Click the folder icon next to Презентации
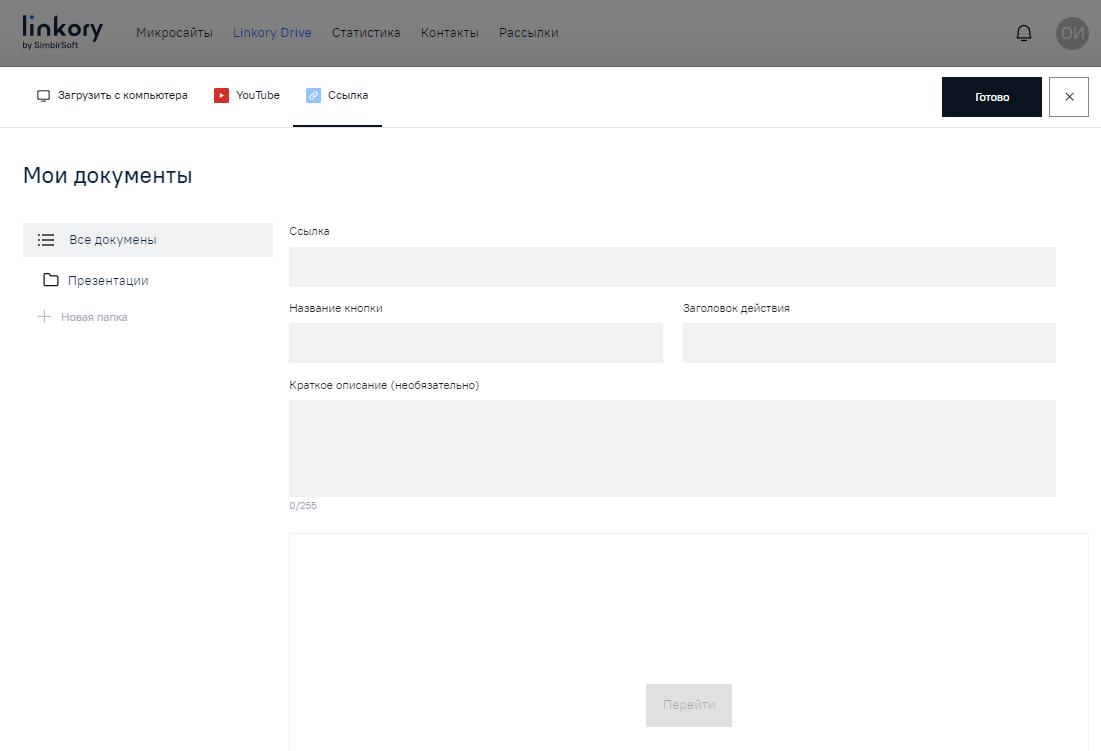Screen dimensions: 1101x751 coord(51,280)
